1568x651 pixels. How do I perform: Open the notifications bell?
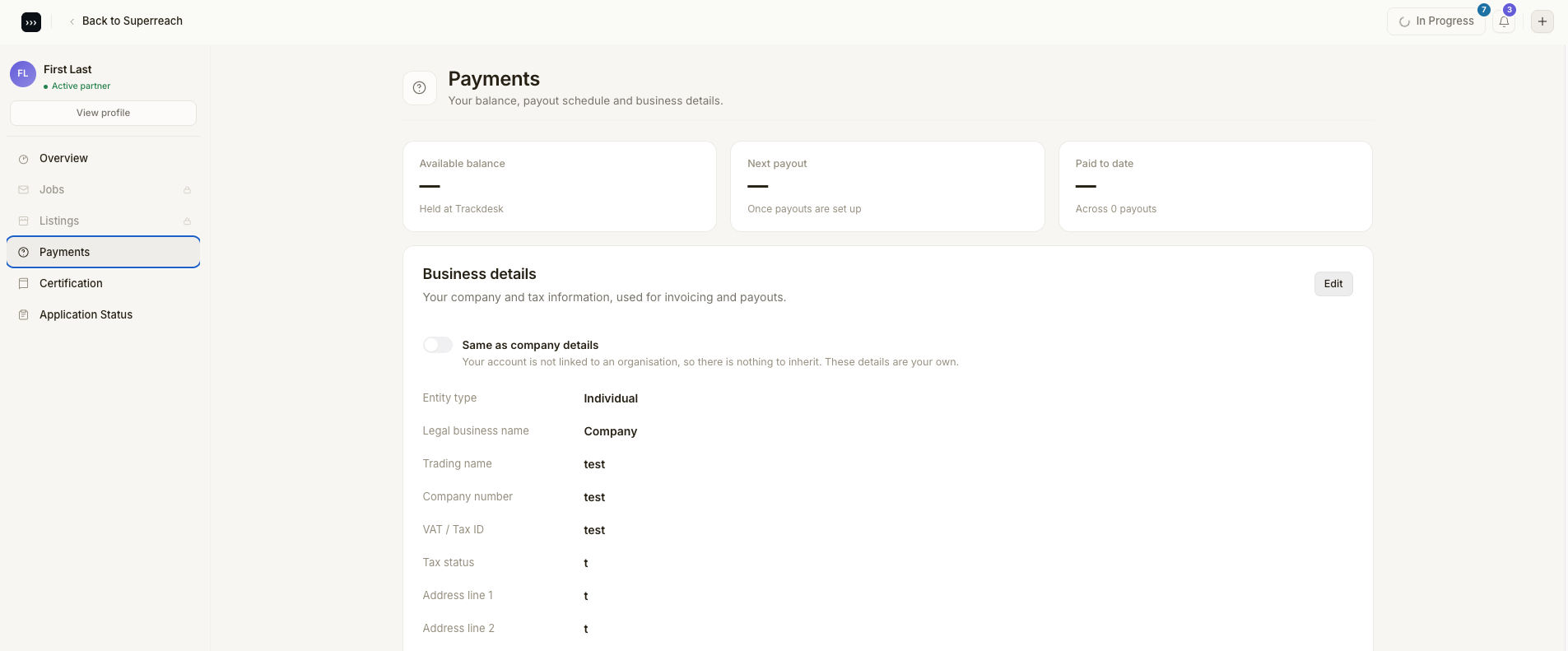(1504, 22)
